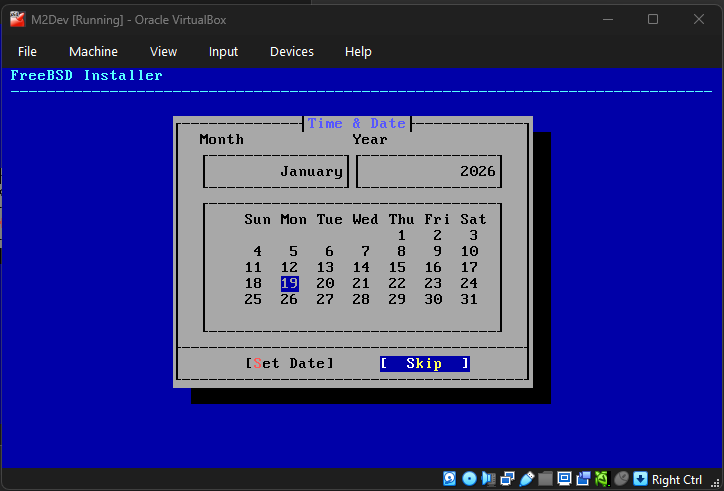Open the network adapter status icon
This screenshot has width=724, height=491.
(507, 479)
